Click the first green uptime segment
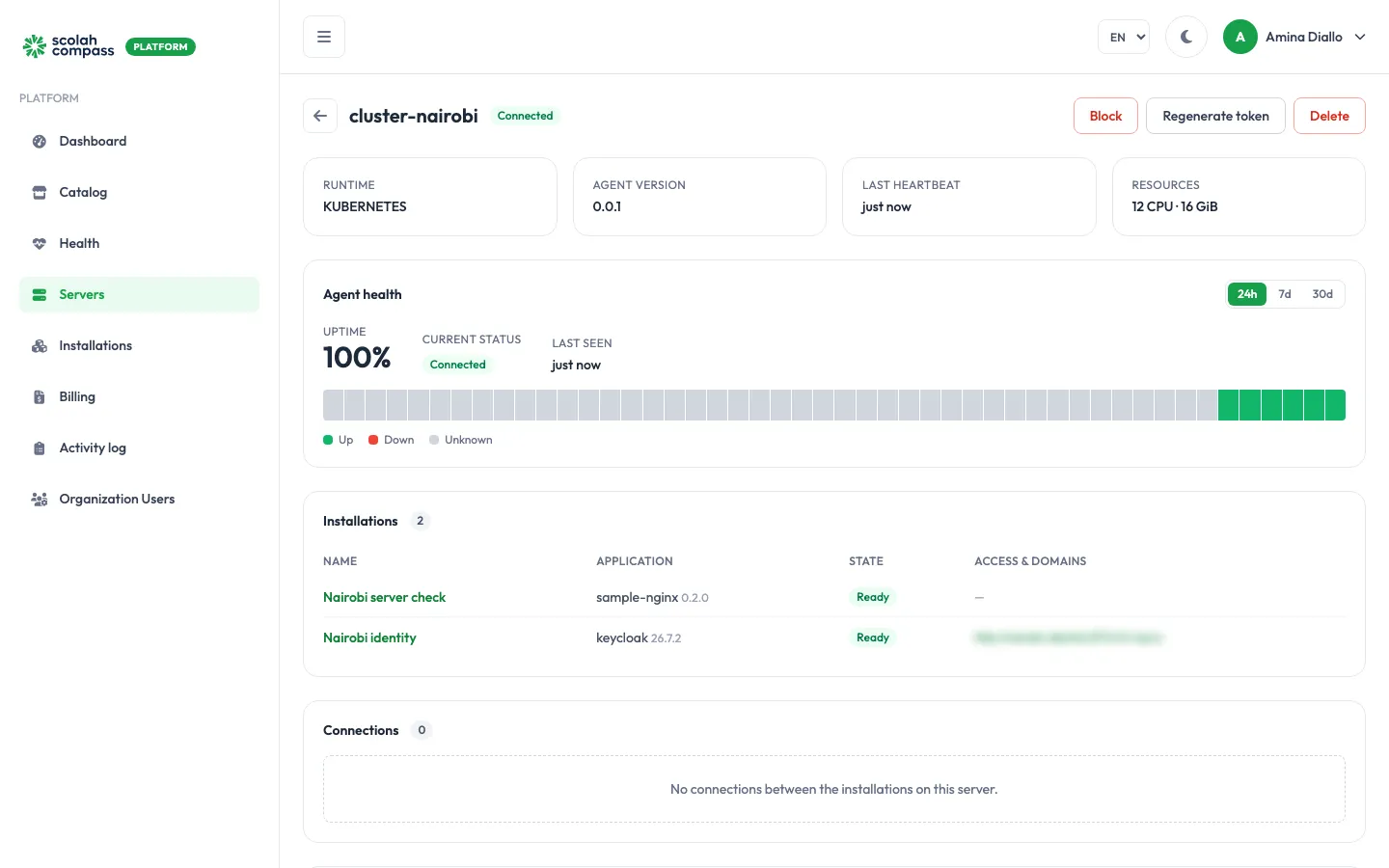Screen dimensions: 1389x868 coord(1228,405)
